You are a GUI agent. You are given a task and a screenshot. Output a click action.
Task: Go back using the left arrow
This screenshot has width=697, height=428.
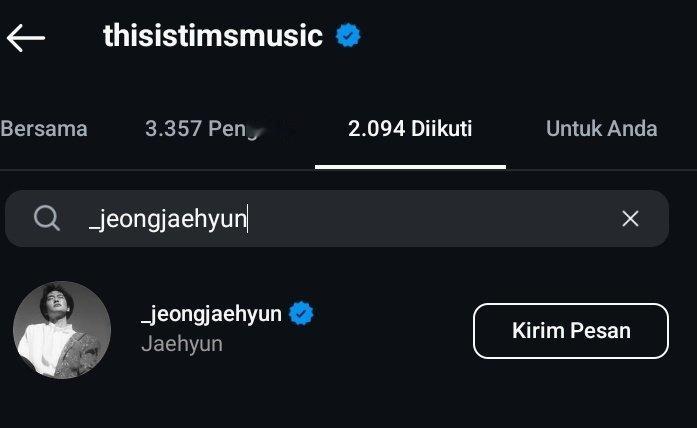click(26, 38)
